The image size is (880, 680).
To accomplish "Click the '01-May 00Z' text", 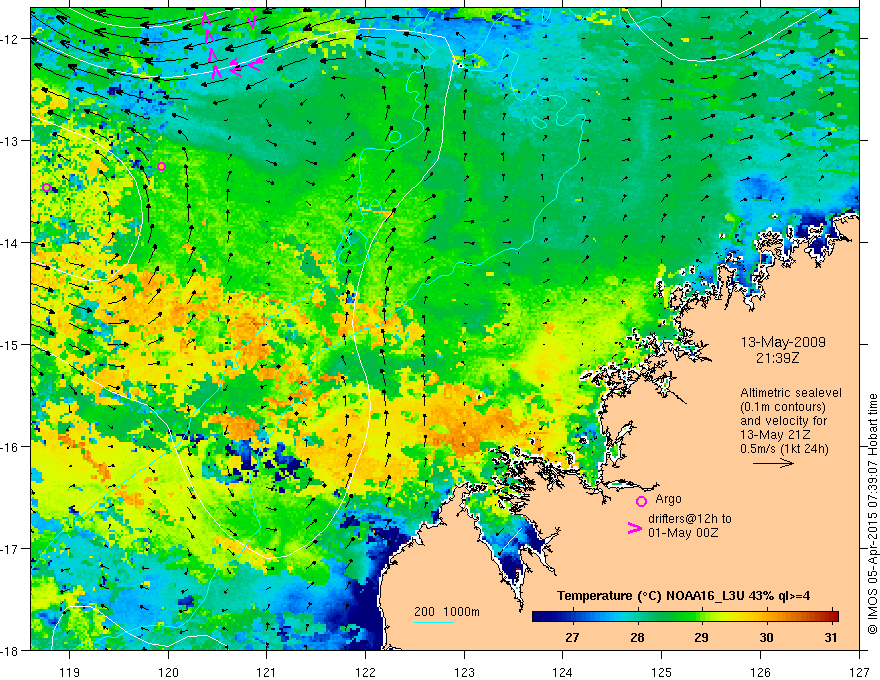I will tap(683, 532).
